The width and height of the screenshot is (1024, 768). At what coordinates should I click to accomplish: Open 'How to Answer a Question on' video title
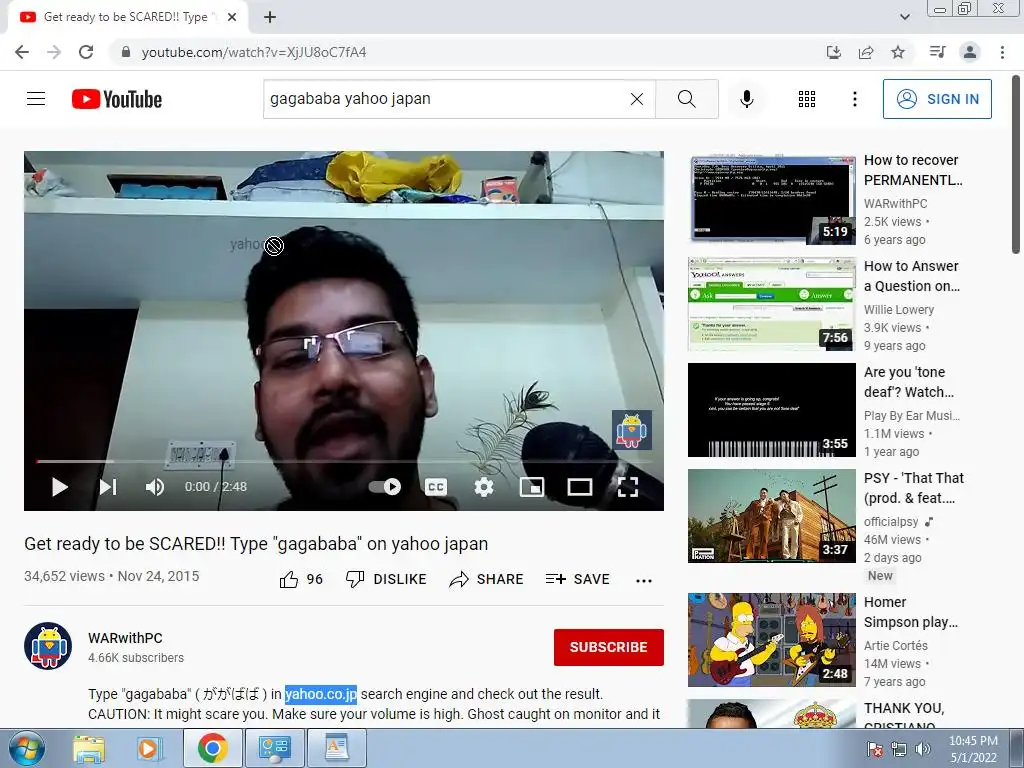click(912, 276)
